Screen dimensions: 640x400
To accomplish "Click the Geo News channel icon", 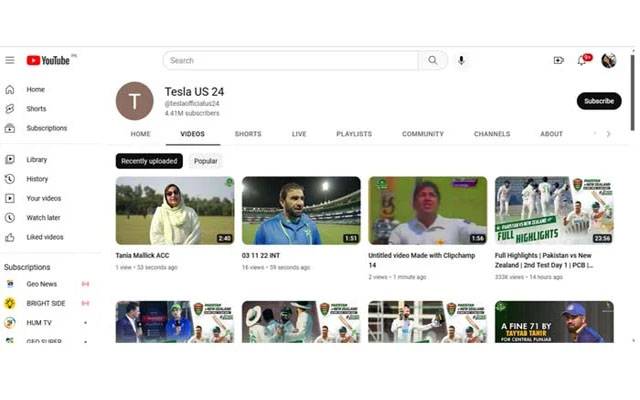I will [x=10, y=284].
